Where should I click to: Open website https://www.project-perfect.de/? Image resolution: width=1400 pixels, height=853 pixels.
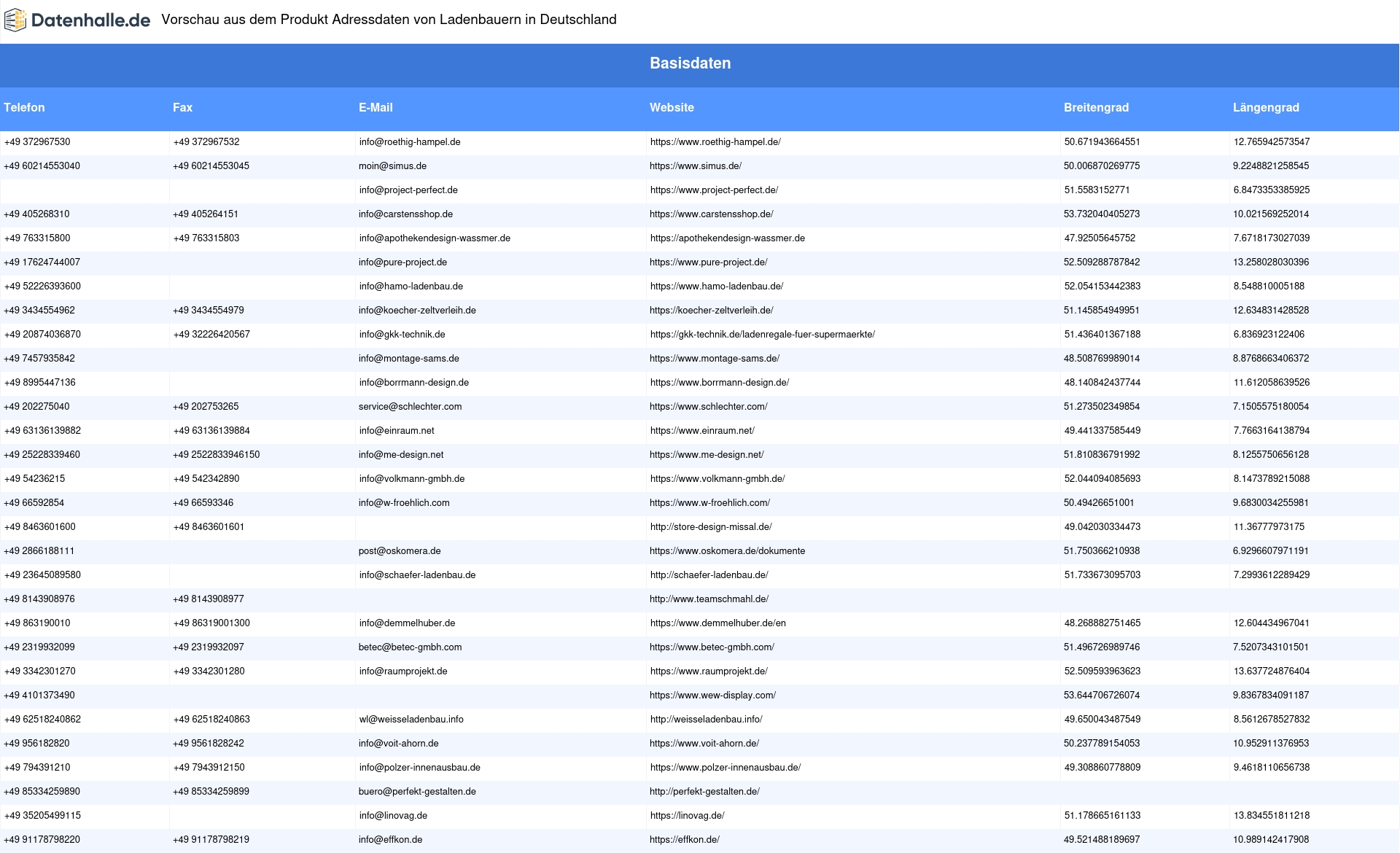[714, 190]
